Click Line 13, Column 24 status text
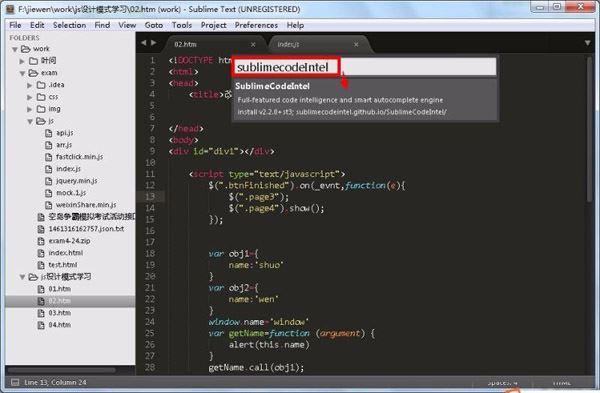The height and width of the screenshot is (393, 600). tap(55, 382)
